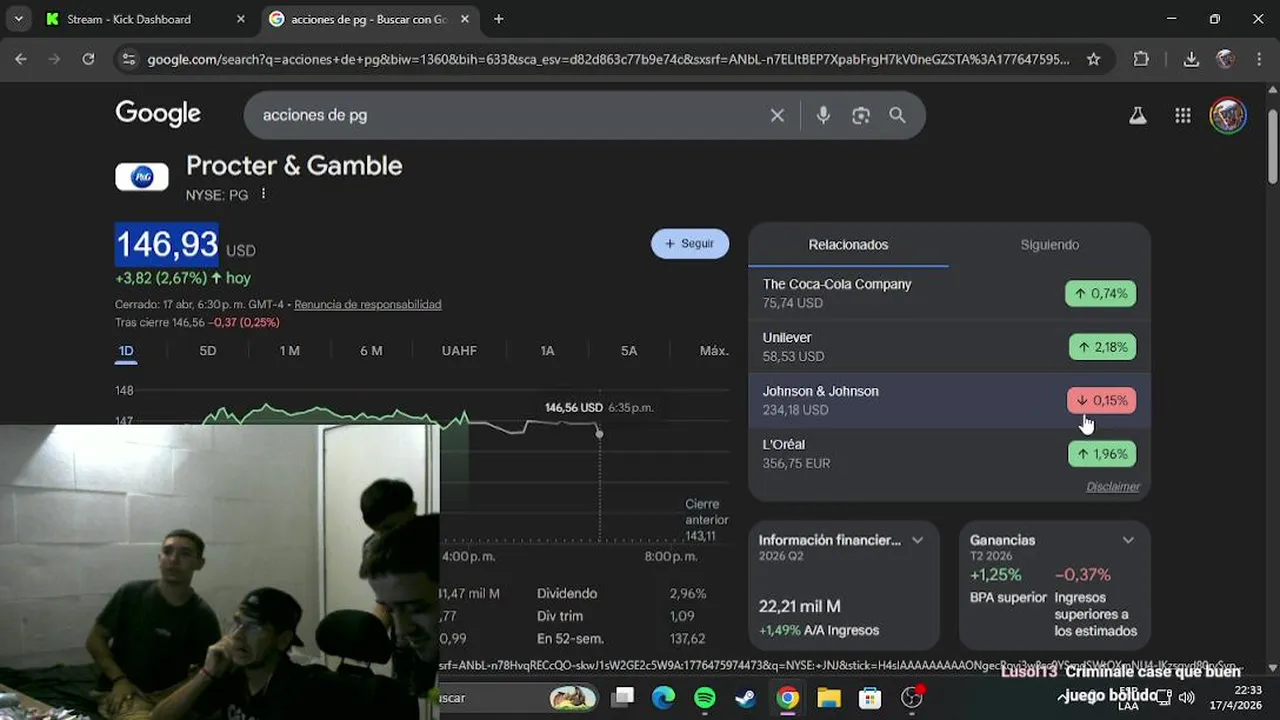The width and height of the screenshot is (1280, 720).
Task: Click the chart's 146,56 USD end marker
Action: click(x=599, y=433)
